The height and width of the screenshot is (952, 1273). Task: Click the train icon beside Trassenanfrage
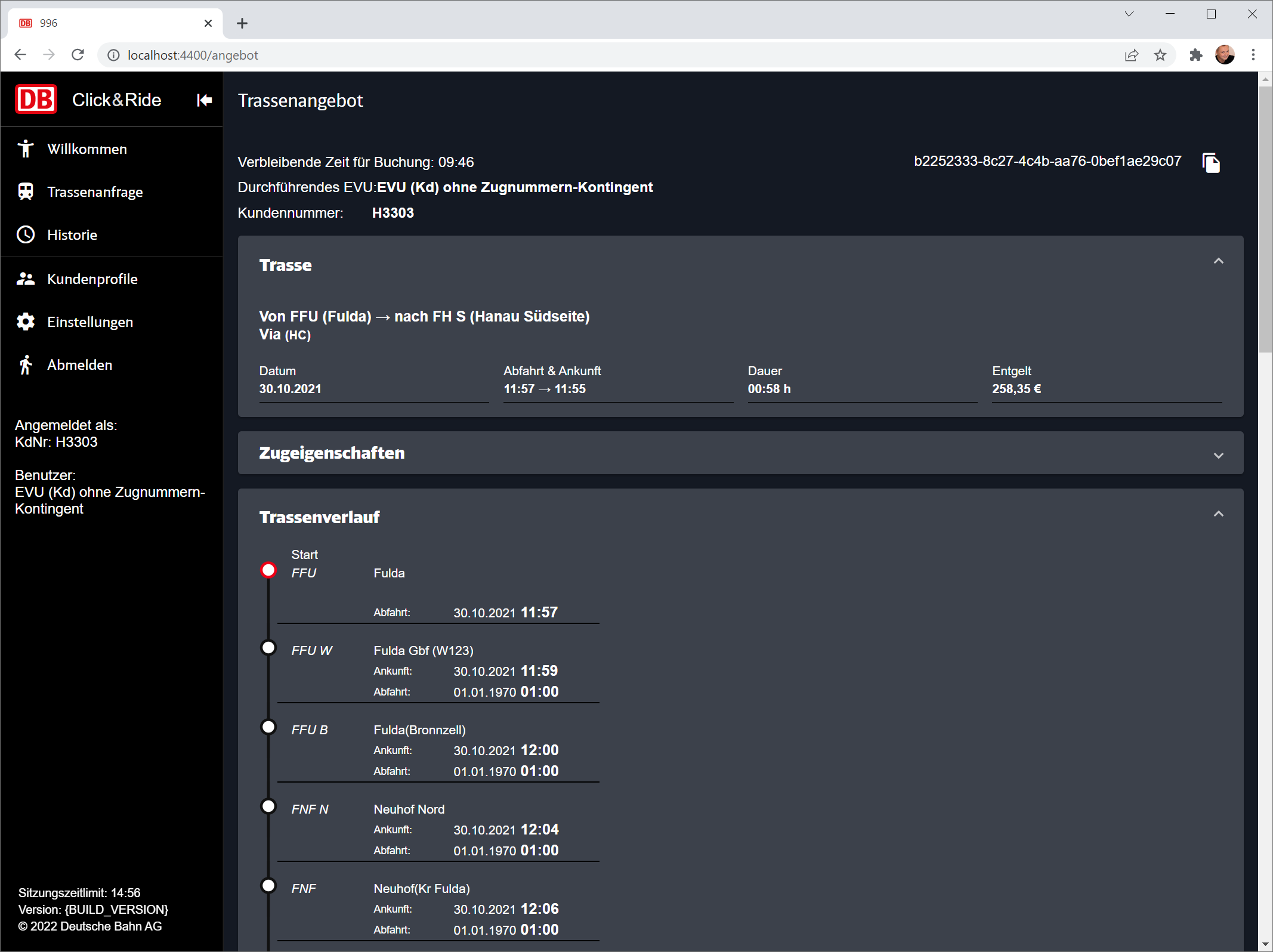(26, 191)
